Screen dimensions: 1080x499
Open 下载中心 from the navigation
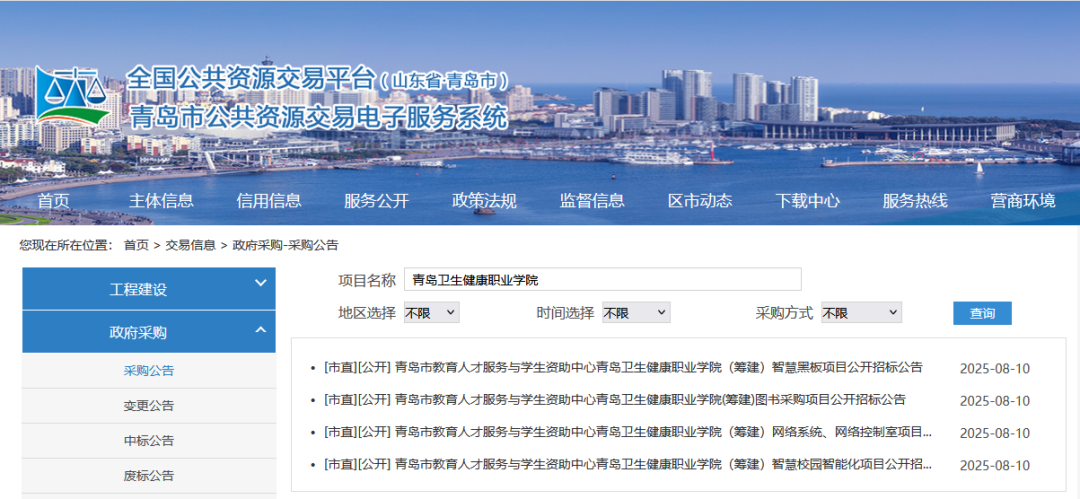pos(807,201)
